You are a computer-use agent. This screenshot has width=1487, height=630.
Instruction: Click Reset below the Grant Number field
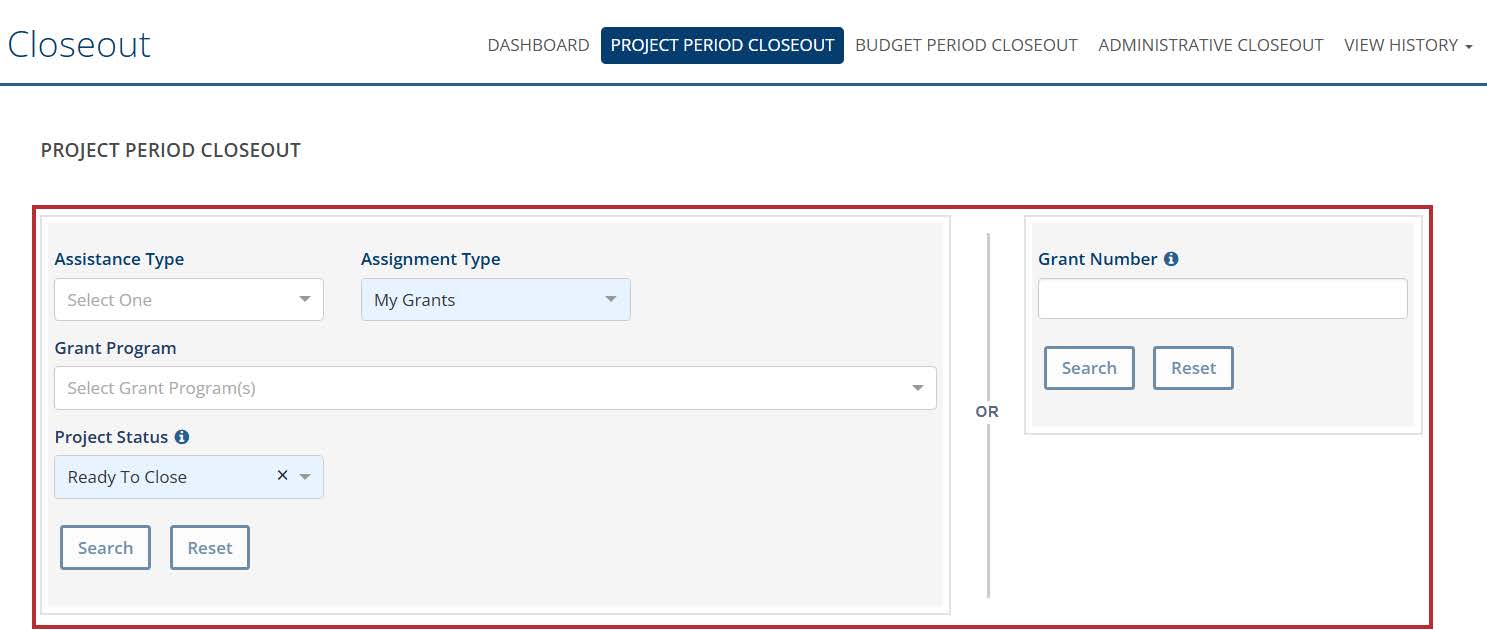[x=1193, y=368]
